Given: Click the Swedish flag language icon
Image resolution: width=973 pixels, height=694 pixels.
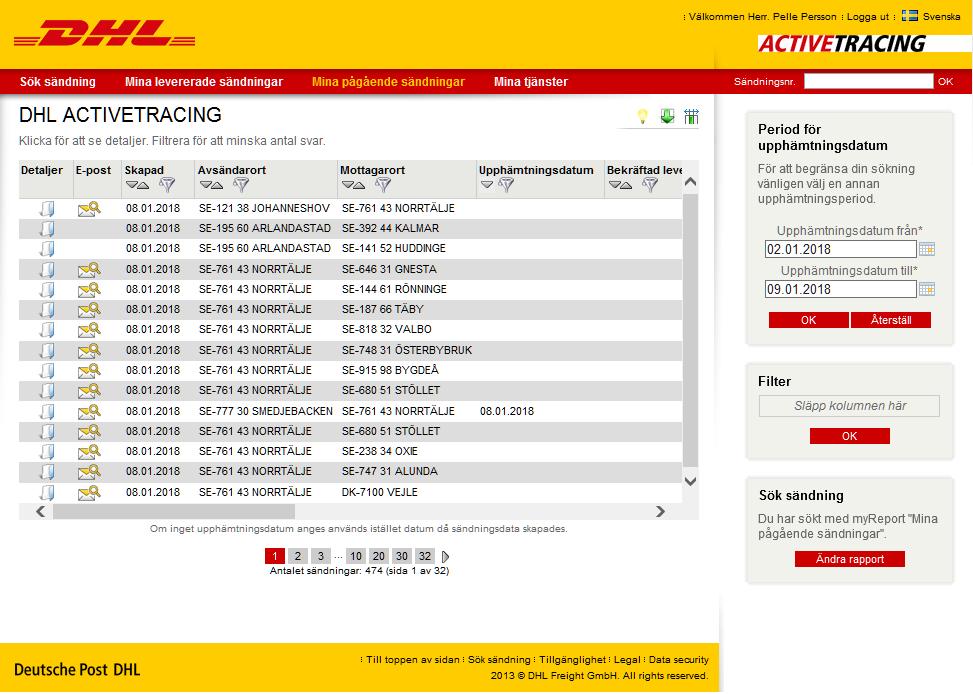Looking at the screenshot, I should (909, 16).
